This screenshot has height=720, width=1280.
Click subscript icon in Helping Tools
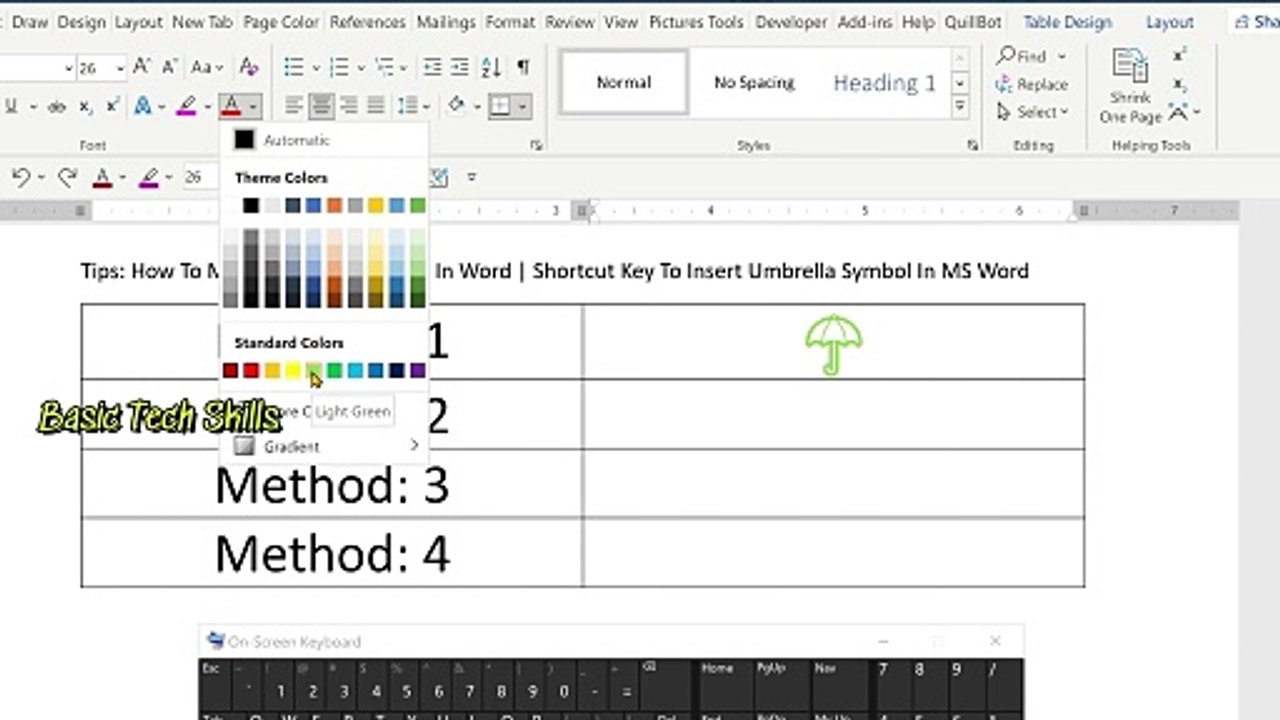1180,84
